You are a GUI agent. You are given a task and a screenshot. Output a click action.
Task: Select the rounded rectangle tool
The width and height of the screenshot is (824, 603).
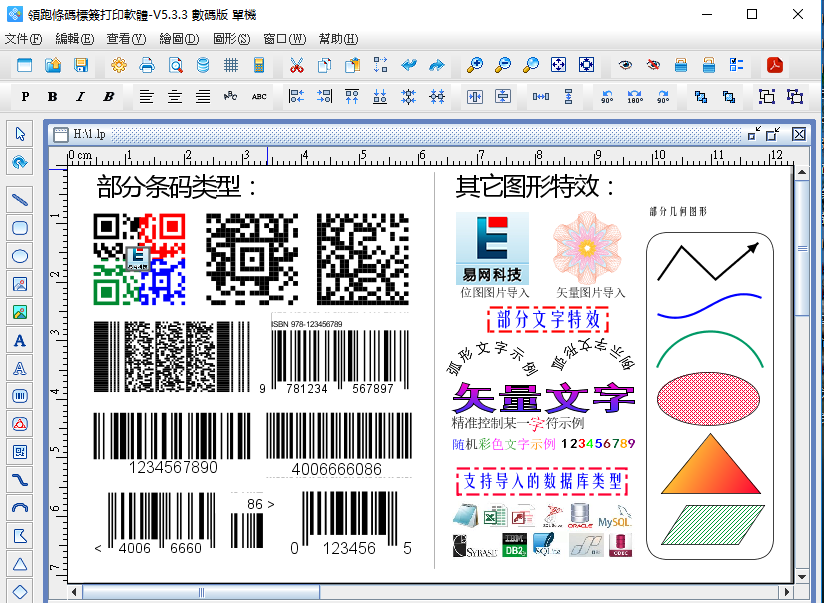(20, 228)
